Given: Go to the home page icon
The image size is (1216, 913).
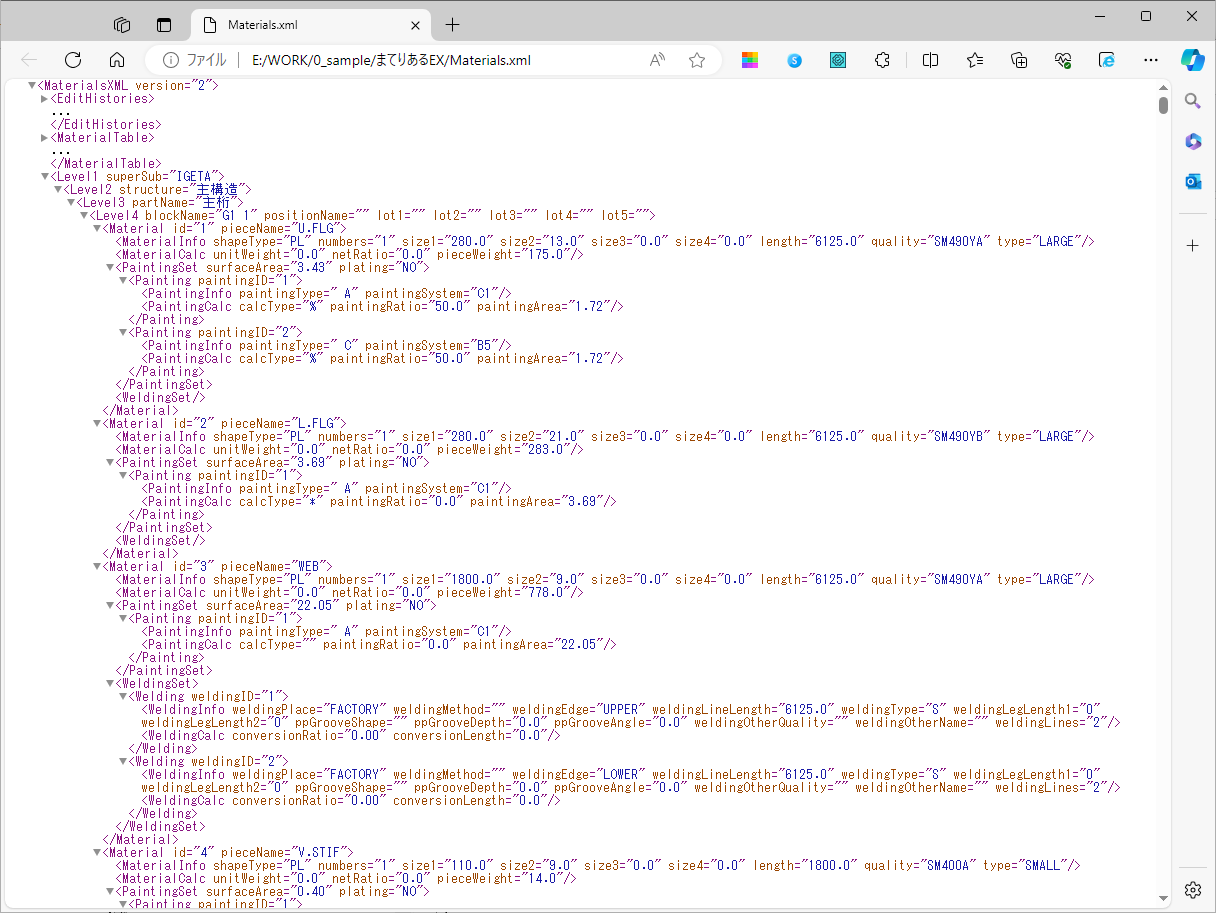Looking at the screenshot, I should pyautogui.click(x=117, y=60).
